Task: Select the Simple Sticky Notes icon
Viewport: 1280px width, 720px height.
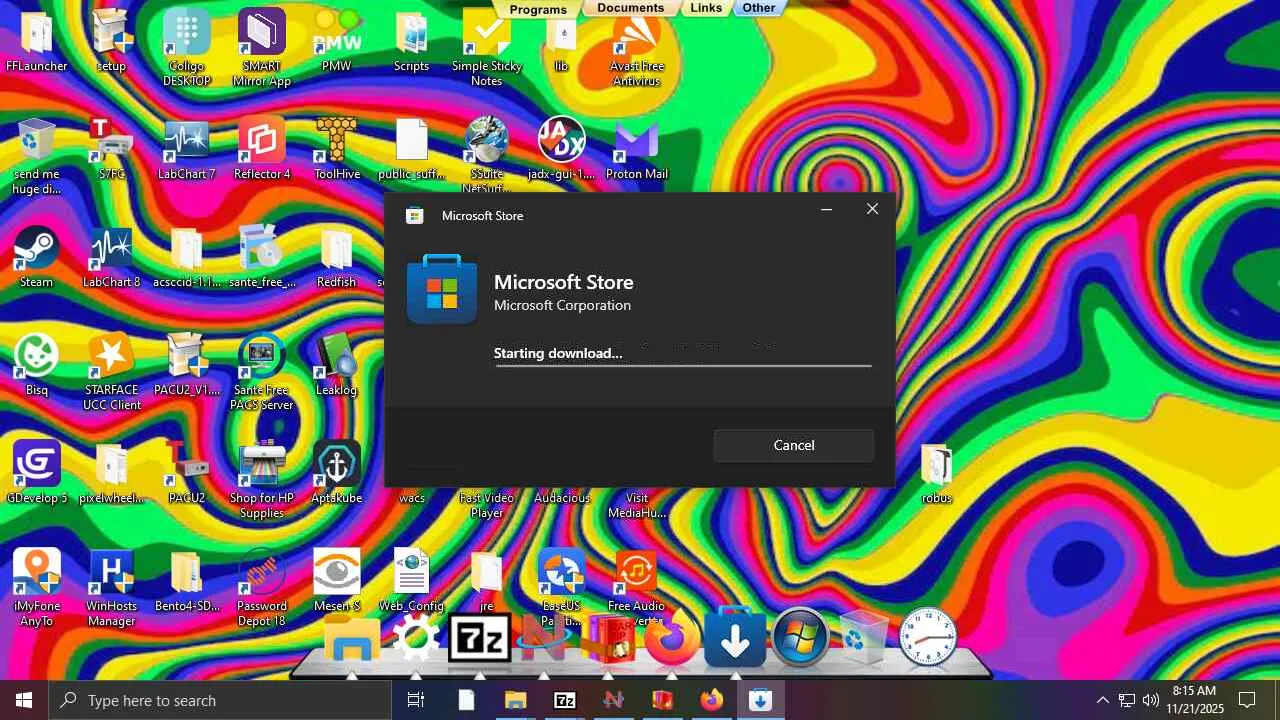Action: coord(487,49)
